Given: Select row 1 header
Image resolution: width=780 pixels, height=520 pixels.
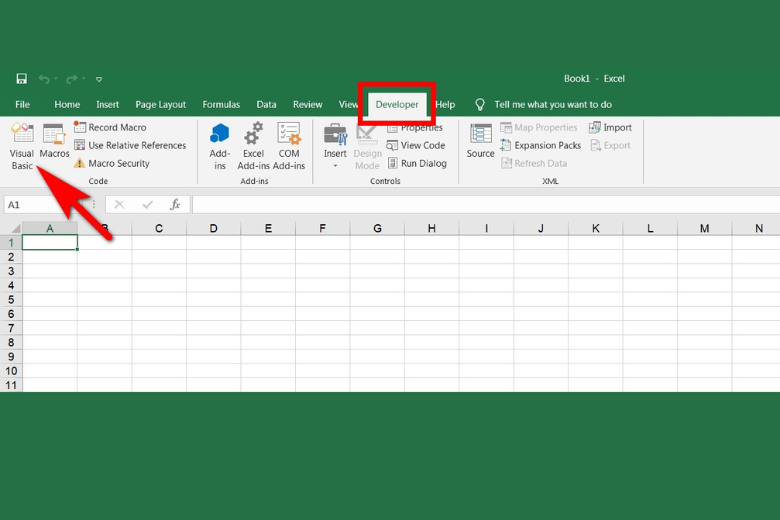Looking at the screenshot, I should [11, 243].
